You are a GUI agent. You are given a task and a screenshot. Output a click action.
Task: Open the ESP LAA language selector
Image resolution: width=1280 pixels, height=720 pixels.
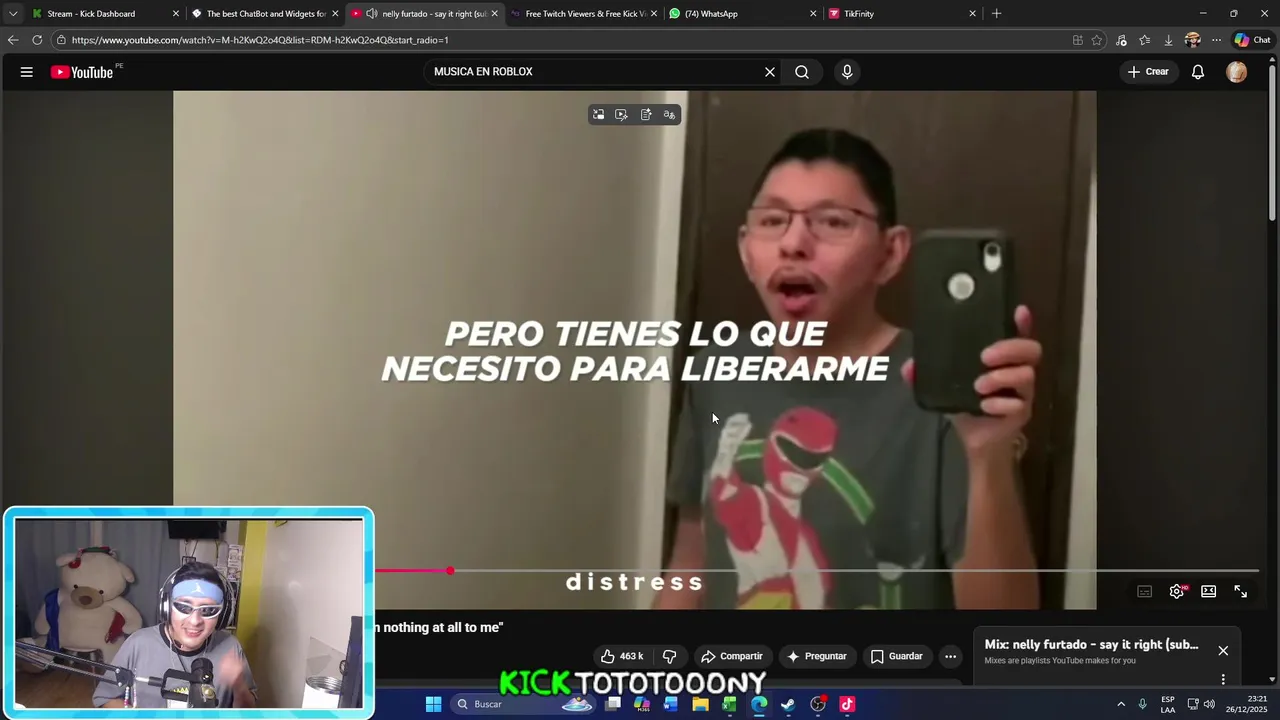pyautogui.click(x=1168, y=704)
